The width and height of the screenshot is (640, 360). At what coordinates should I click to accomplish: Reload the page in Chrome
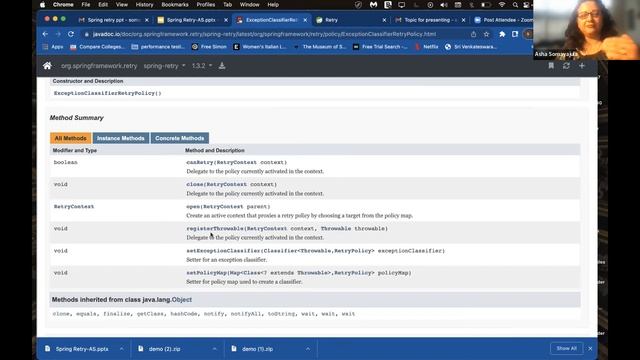(71, 34)
